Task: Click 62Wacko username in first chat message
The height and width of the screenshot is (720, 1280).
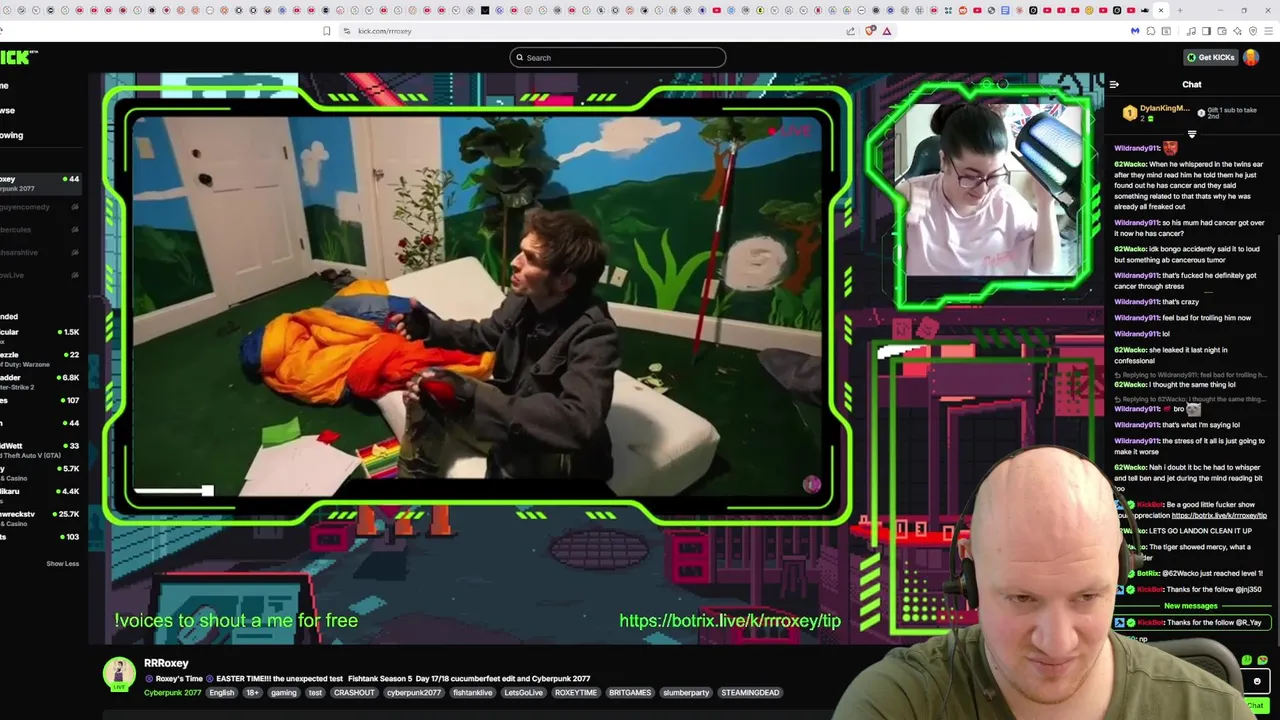Action: point(1130,164)
